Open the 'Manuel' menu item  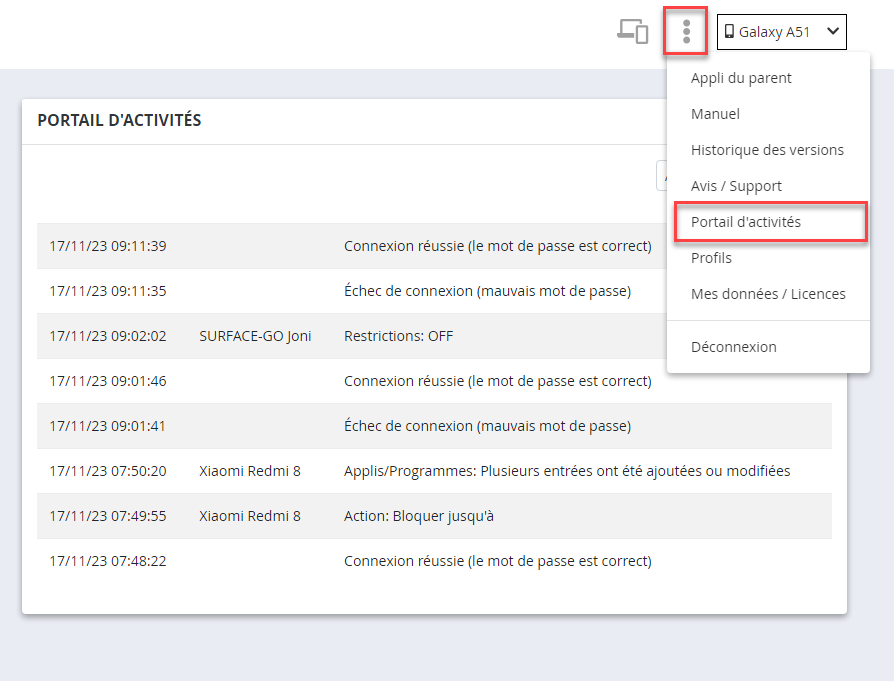point(715,114)
